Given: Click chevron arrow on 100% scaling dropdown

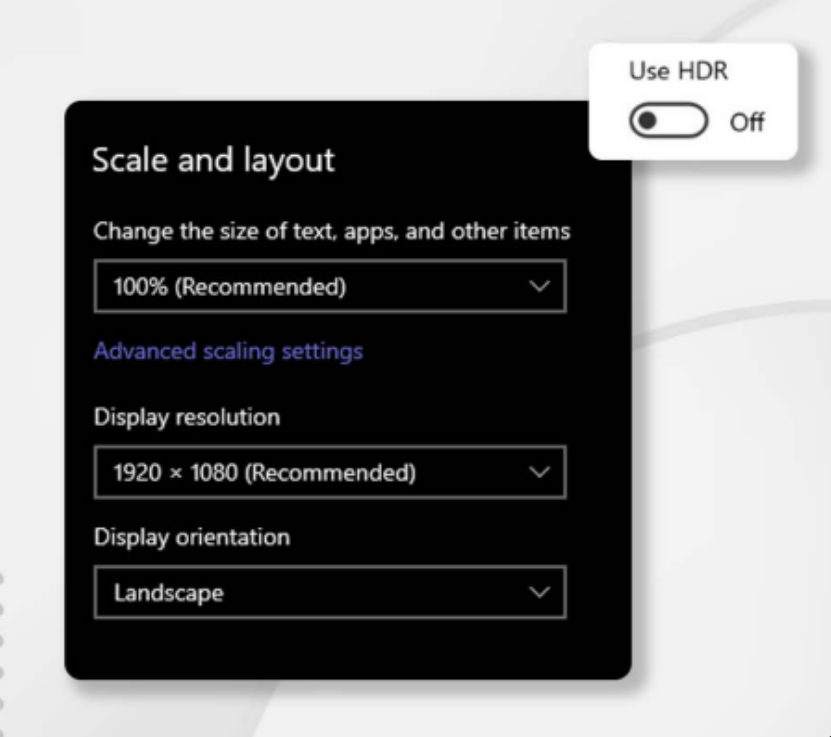Looking at the screenshot, I should point(539,287).
